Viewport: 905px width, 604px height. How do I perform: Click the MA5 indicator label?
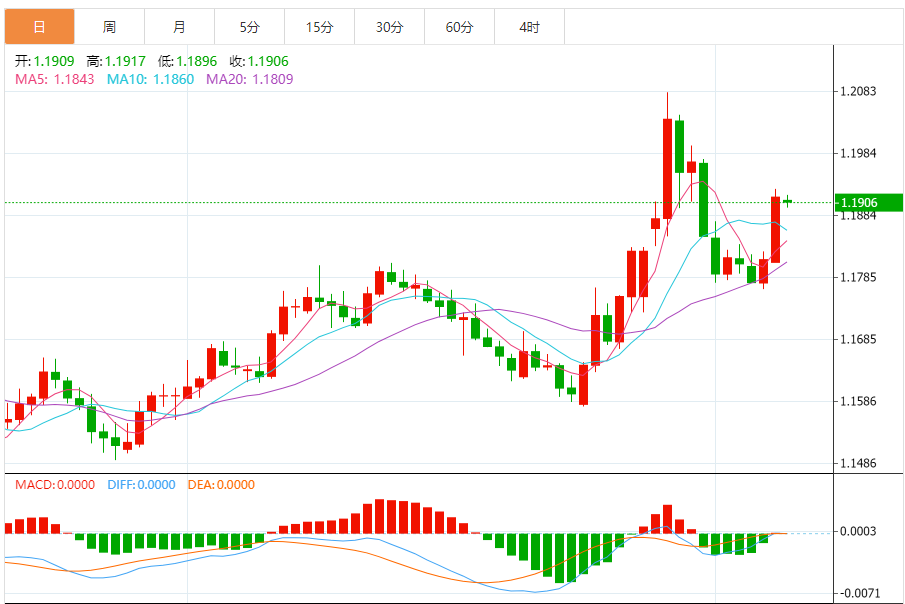(x=54, y=78)
